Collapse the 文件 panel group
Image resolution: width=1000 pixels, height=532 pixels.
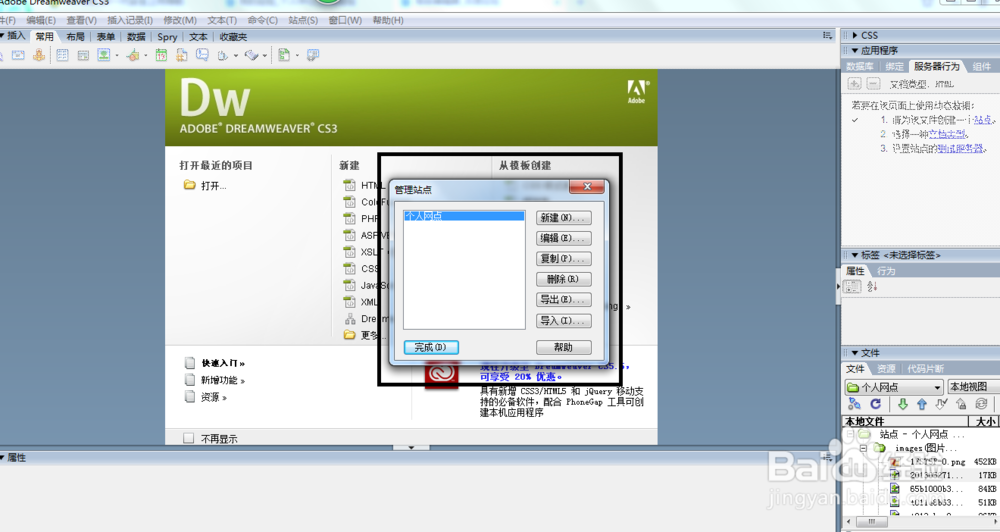[x=855, y=353]
